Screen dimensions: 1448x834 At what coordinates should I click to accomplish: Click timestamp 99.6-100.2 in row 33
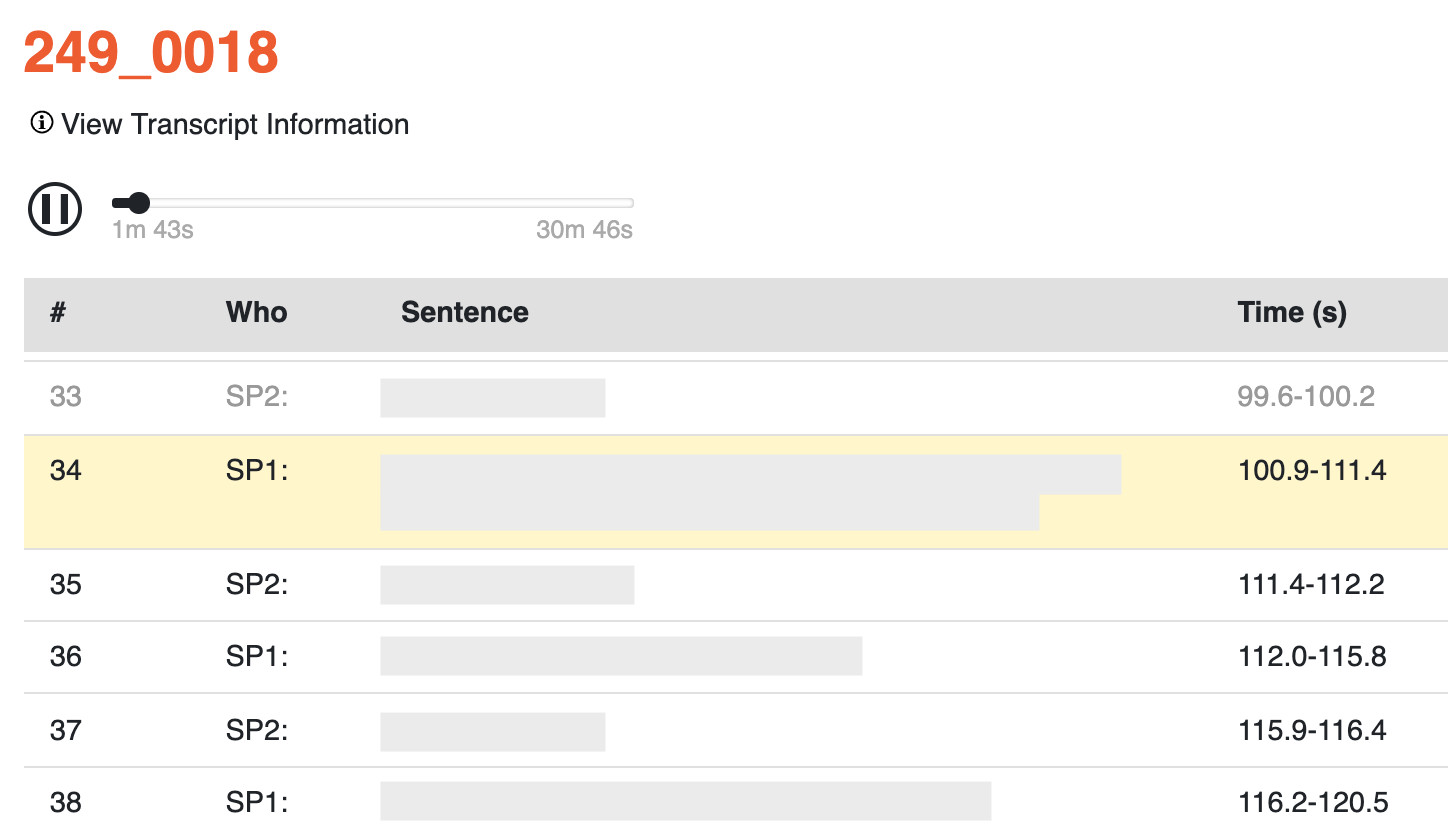point(1305,397)
